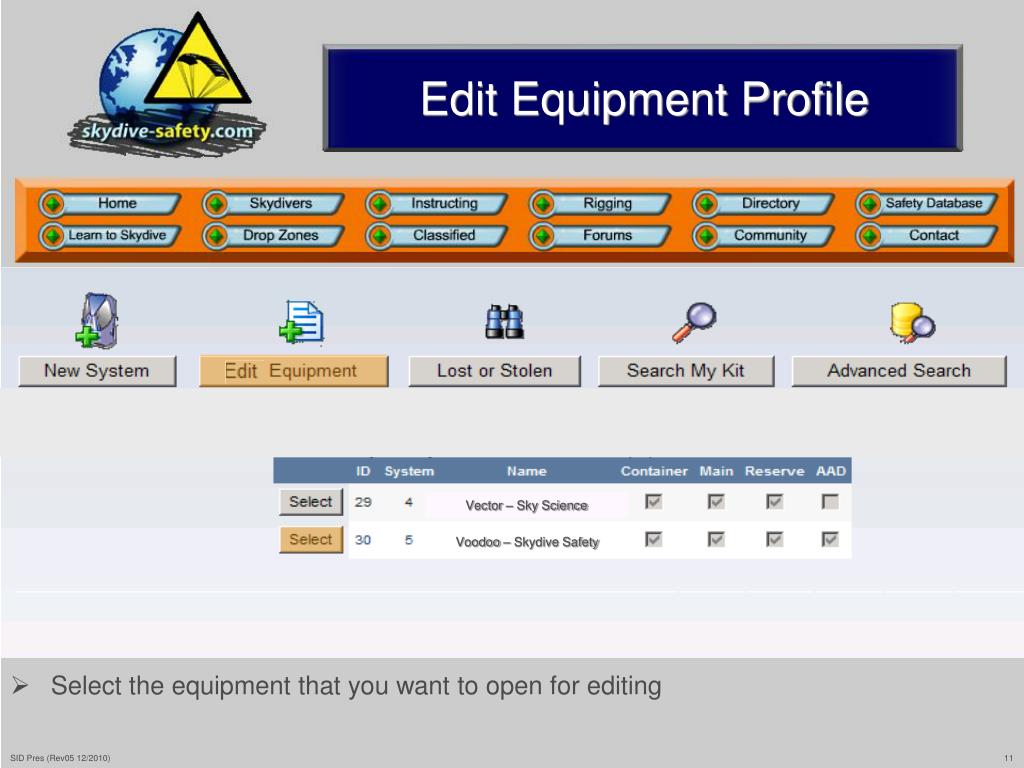
Task: Click ID value 30
Action: point(363,540)
